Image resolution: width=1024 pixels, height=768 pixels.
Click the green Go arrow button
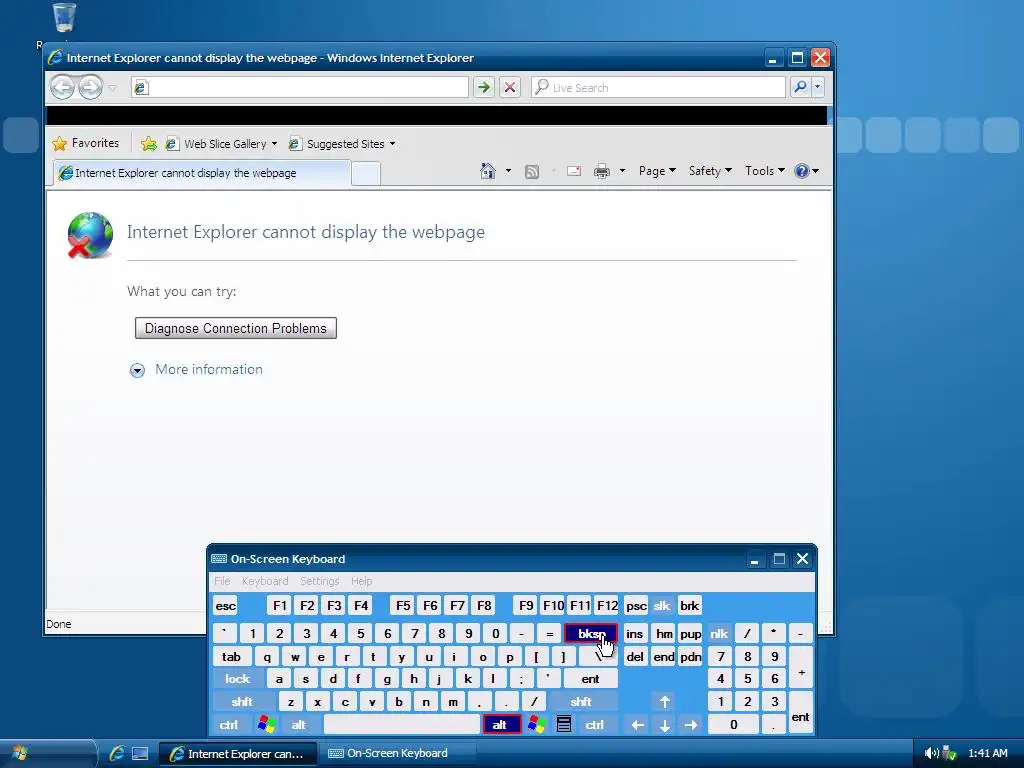click(484, 87)
